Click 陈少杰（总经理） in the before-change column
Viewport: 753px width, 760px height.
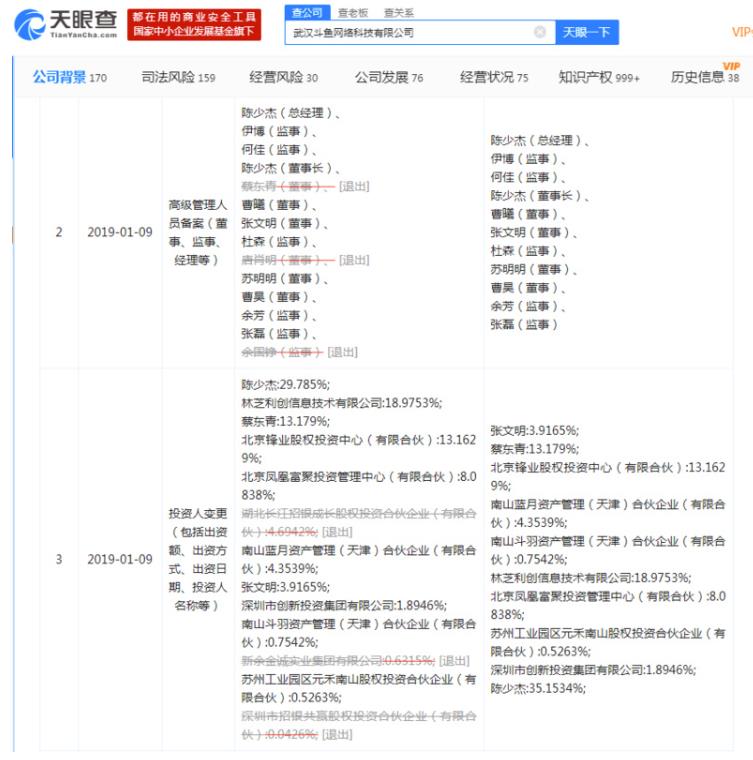pos(290,113)
